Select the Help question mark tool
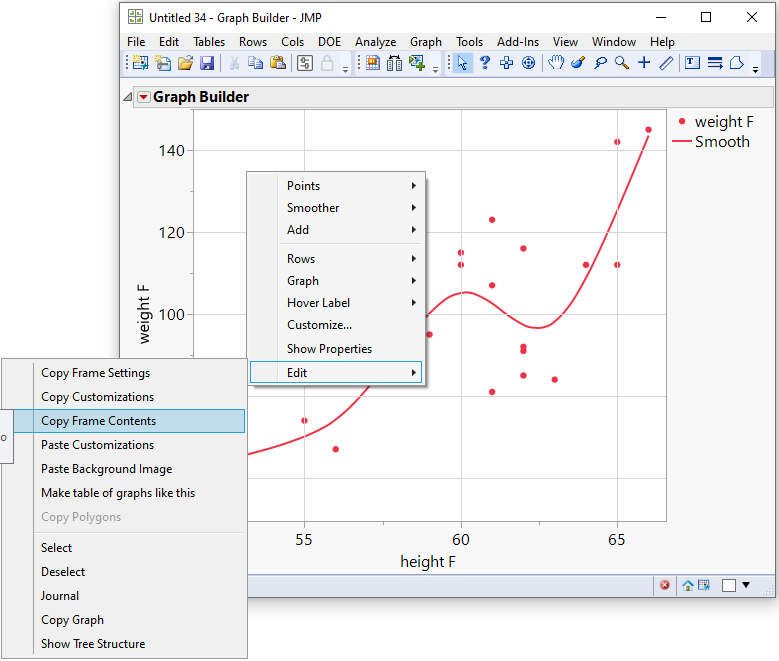The height and width of the screenshot is (661, 779). click(484, 63)
